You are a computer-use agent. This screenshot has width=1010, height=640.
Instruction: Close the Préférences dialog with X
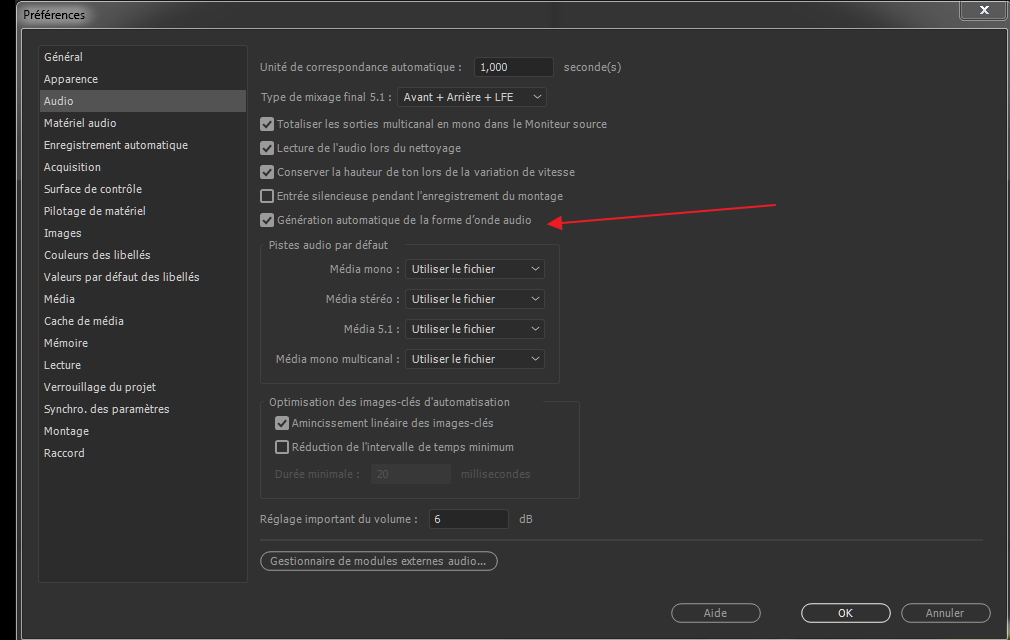coord(984,10)
